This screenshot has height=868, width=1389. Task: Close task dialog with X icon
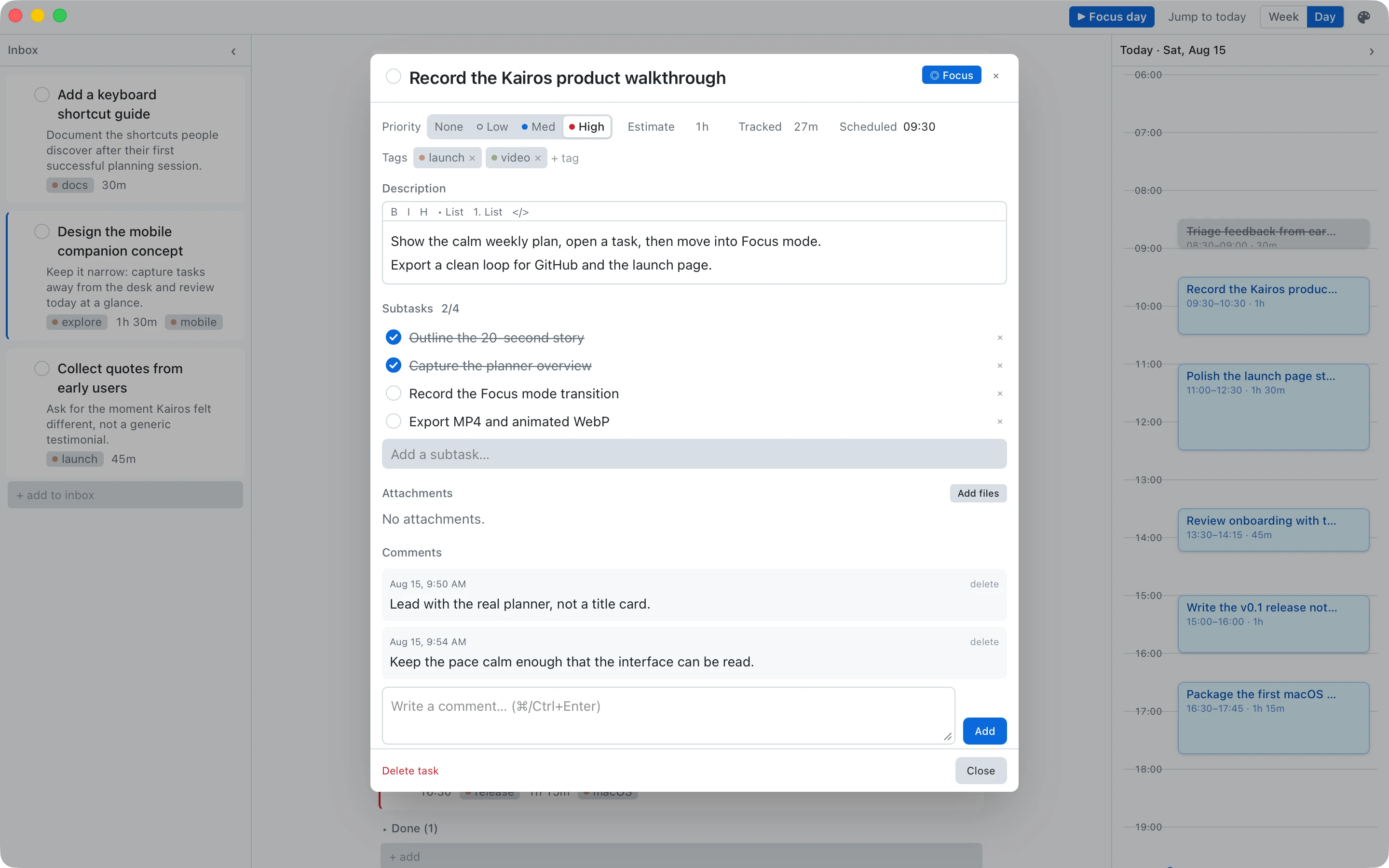[996, 76]
